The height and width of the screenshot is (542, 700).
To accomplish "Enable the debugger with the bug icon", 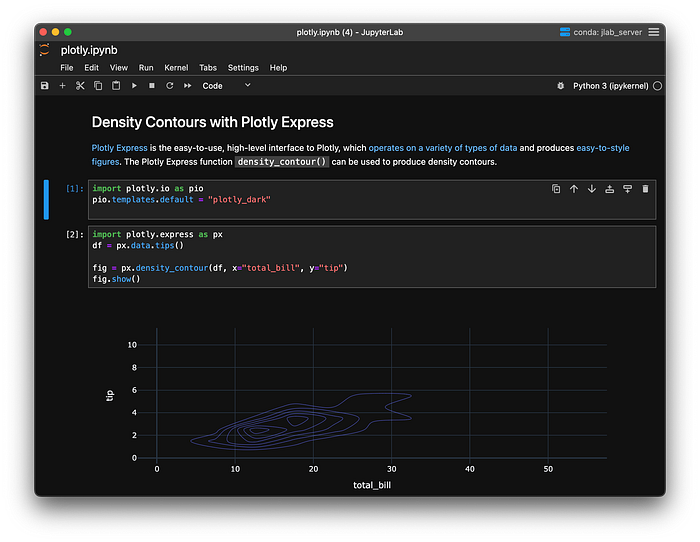I will pos(561,86).
